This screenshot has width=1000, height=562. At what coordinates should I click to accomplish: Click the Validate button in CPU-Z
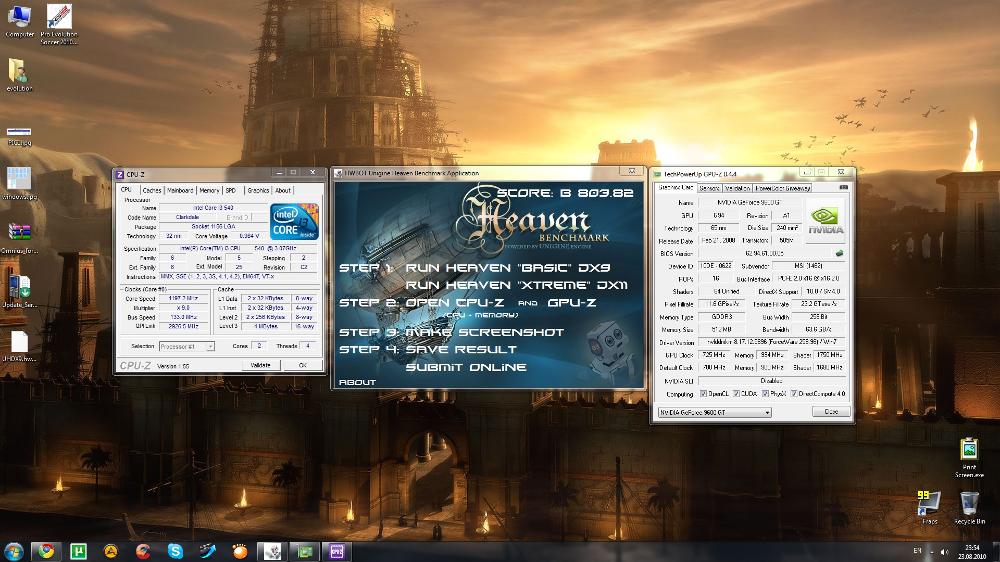[260, 366]
